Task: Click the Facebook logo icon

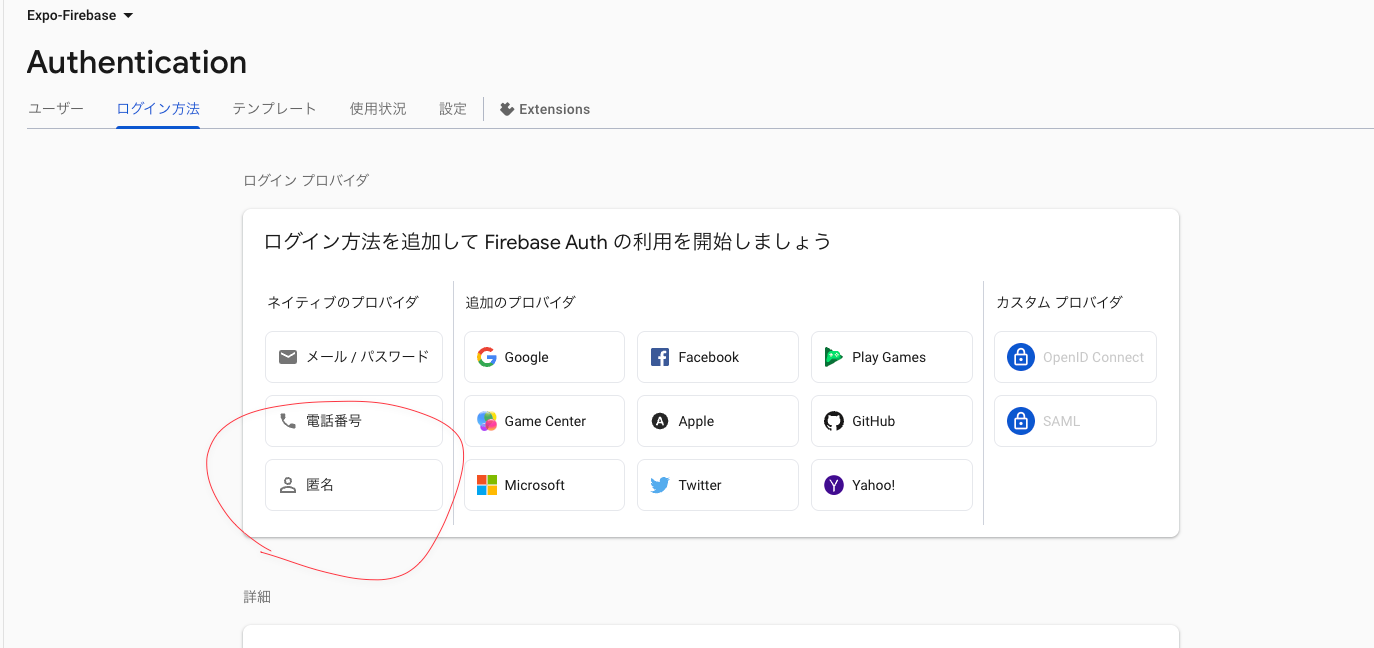Action: pyautogui.click(x=660, y=357)
